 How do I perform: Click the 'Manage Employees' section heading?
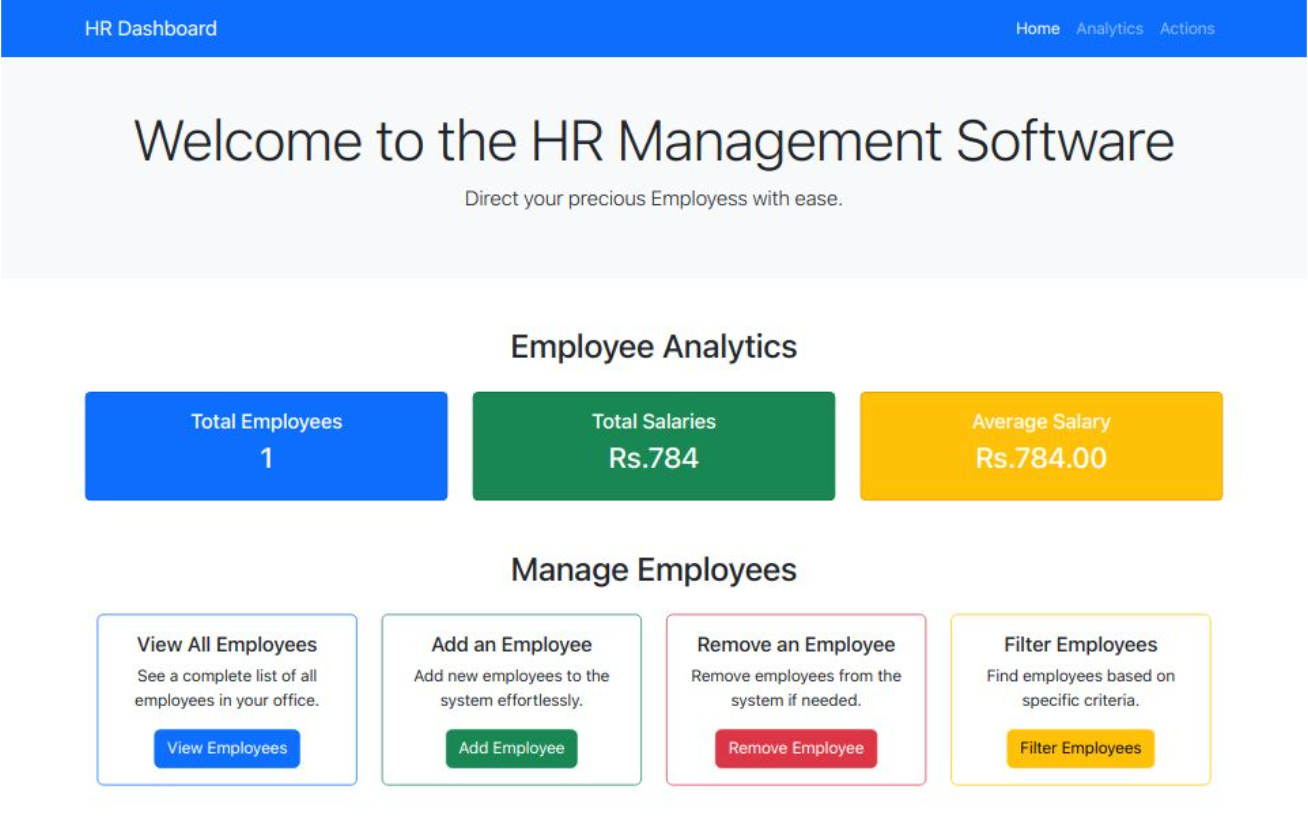654,570
